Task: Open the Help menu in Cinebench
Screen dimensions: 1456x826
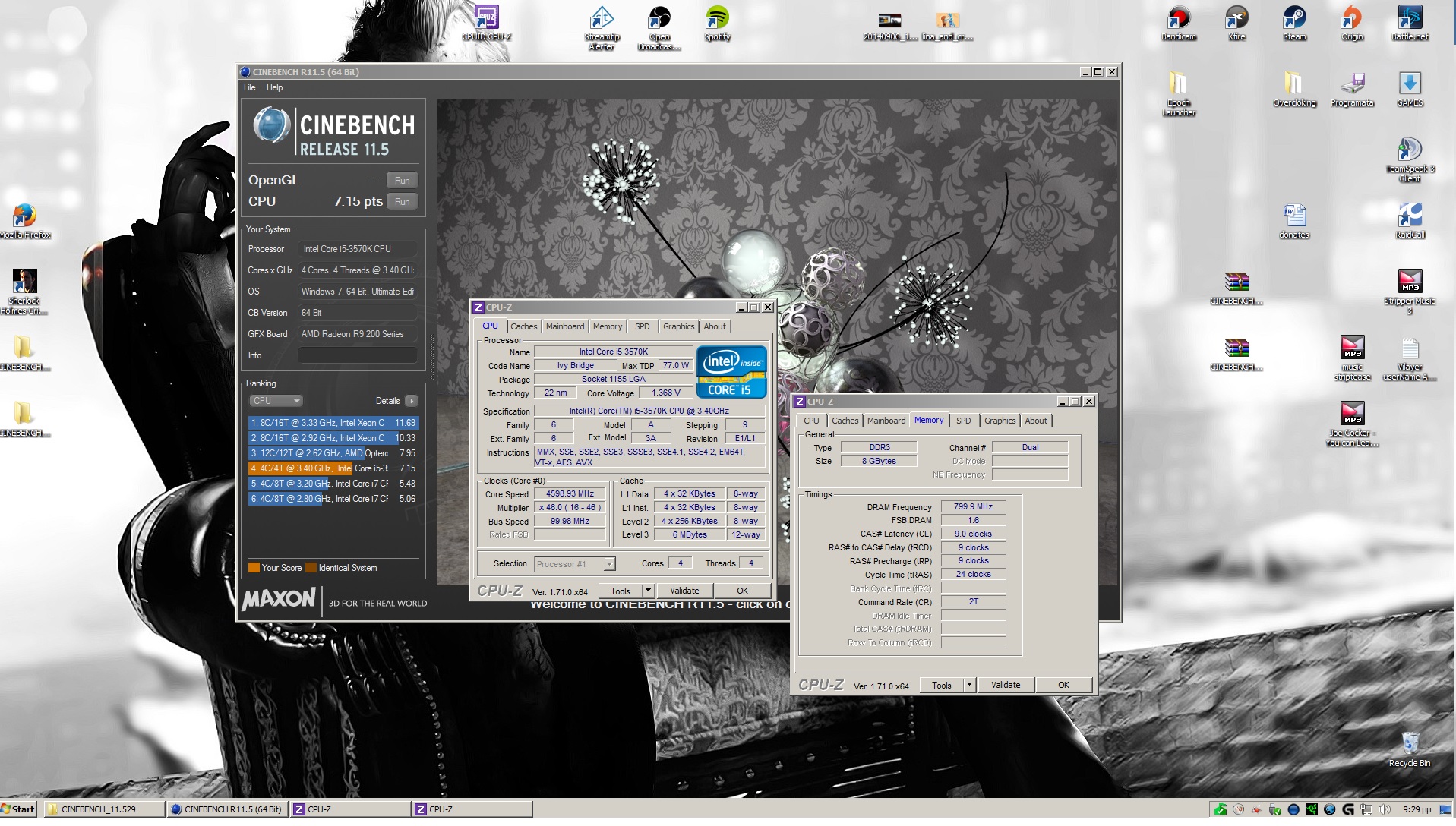Action: (274, 87)
